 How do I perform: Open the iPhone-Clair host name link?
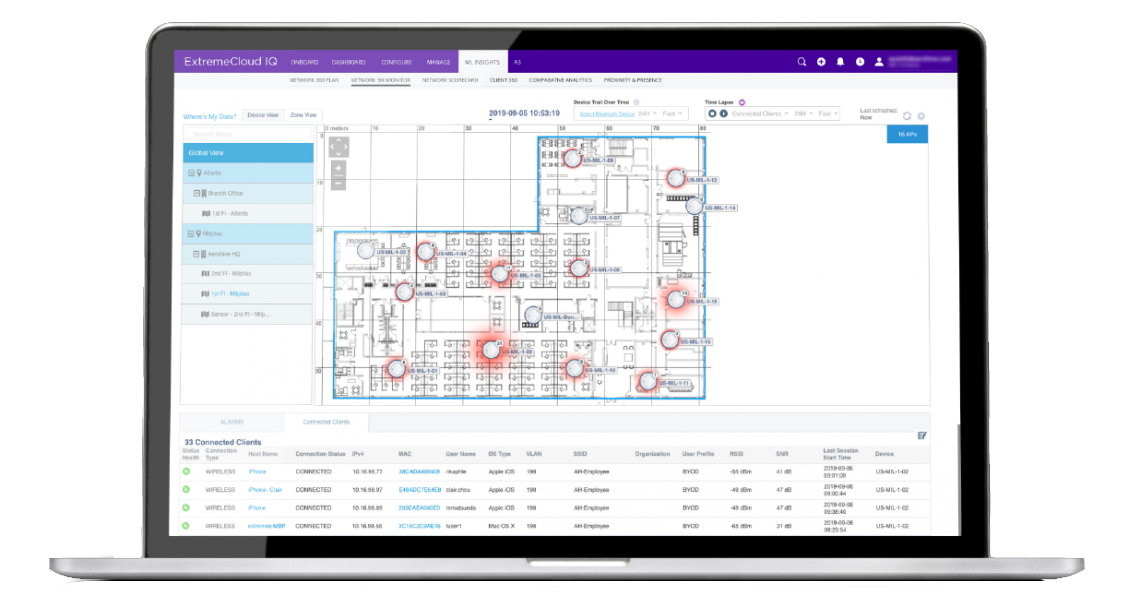[265, 490]
